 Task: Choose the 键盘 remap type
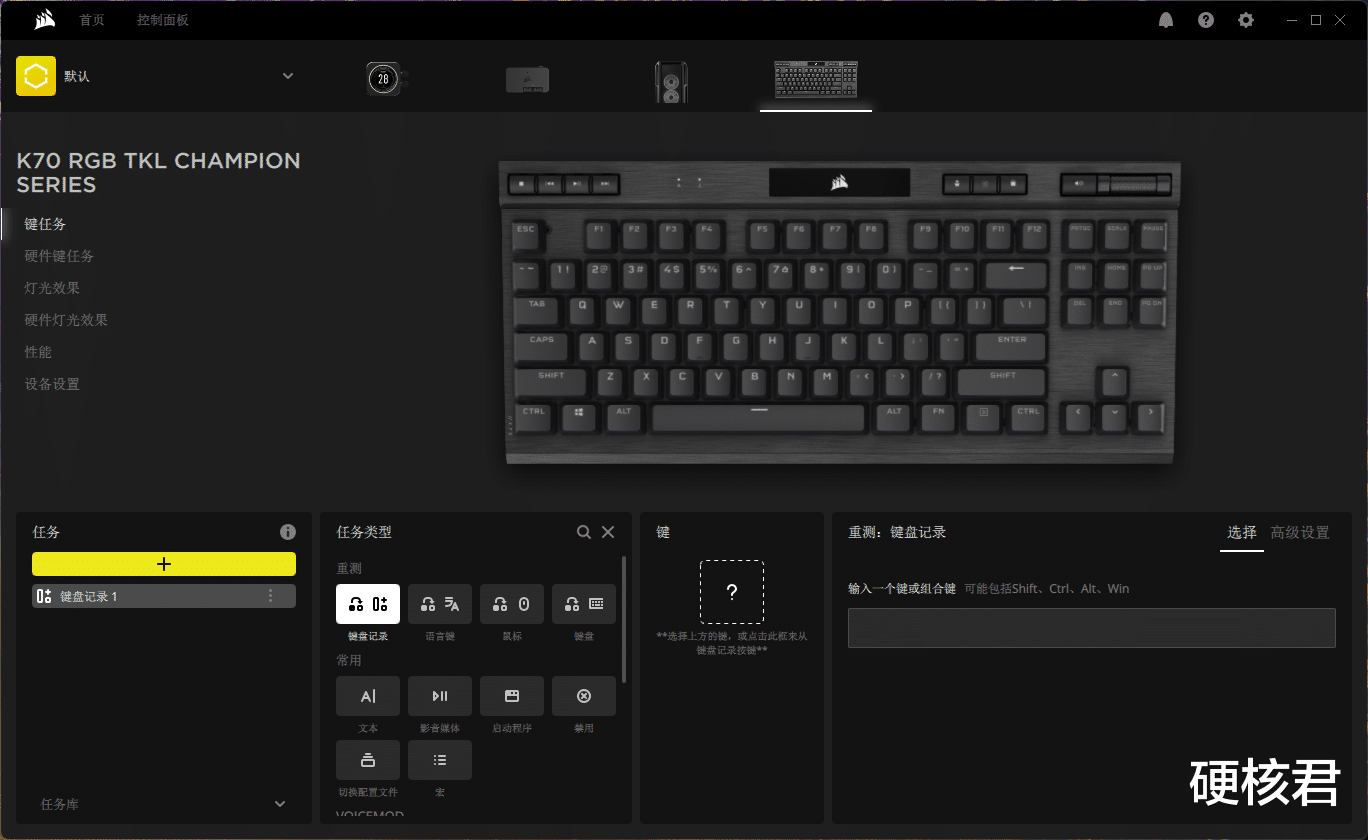pos(584,604)
